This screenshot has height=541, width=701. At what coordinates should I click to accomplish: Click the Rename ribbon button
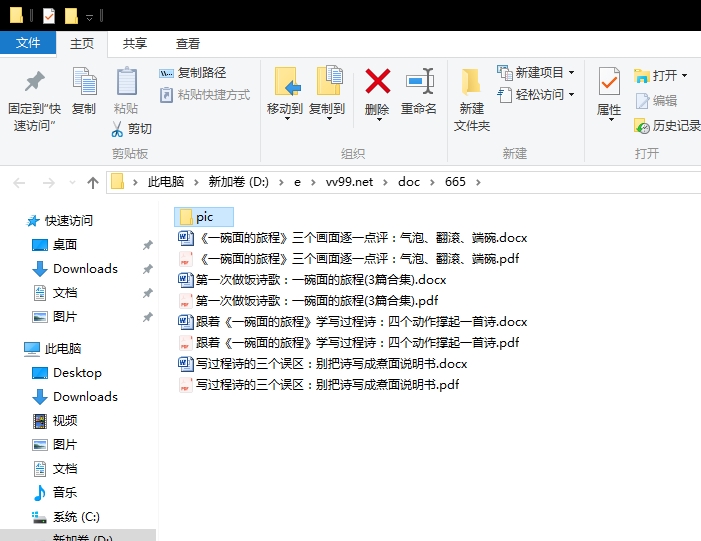click(419, 91)
